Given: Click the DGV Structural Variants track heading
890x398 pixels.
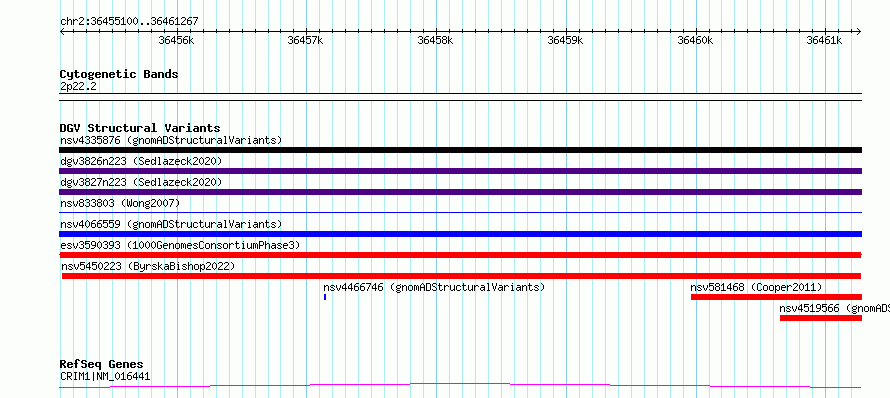Looking at the screenshot, I should [x=140, y=128].
